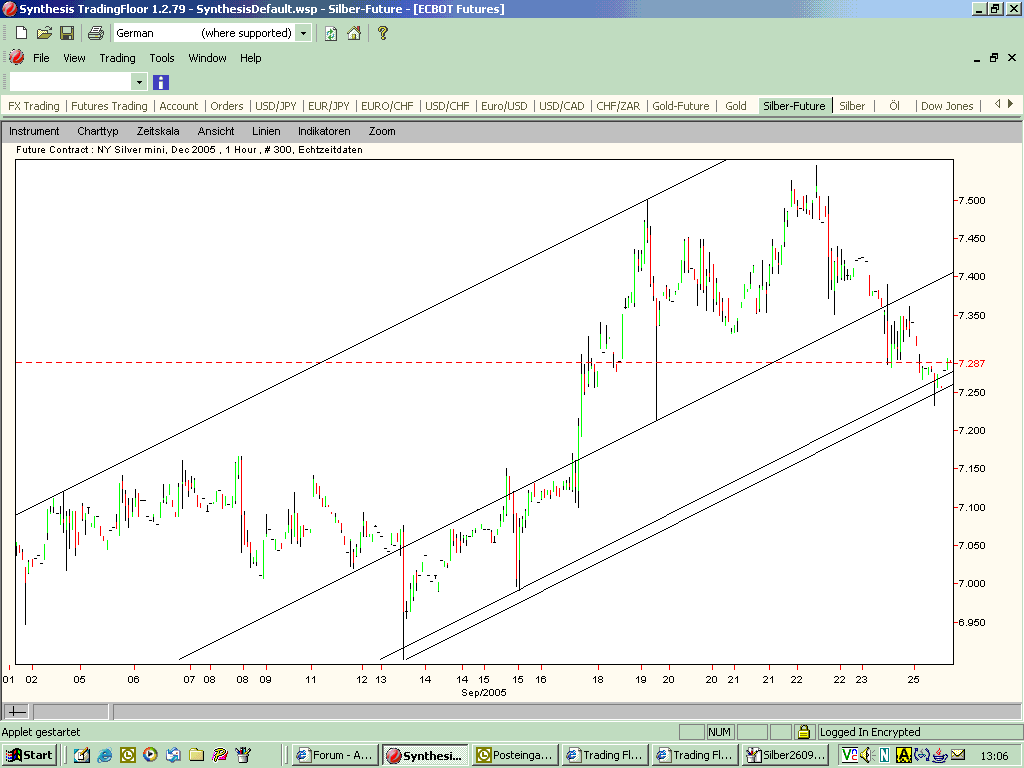Switch to FX Trading tab

pos(33,106)
